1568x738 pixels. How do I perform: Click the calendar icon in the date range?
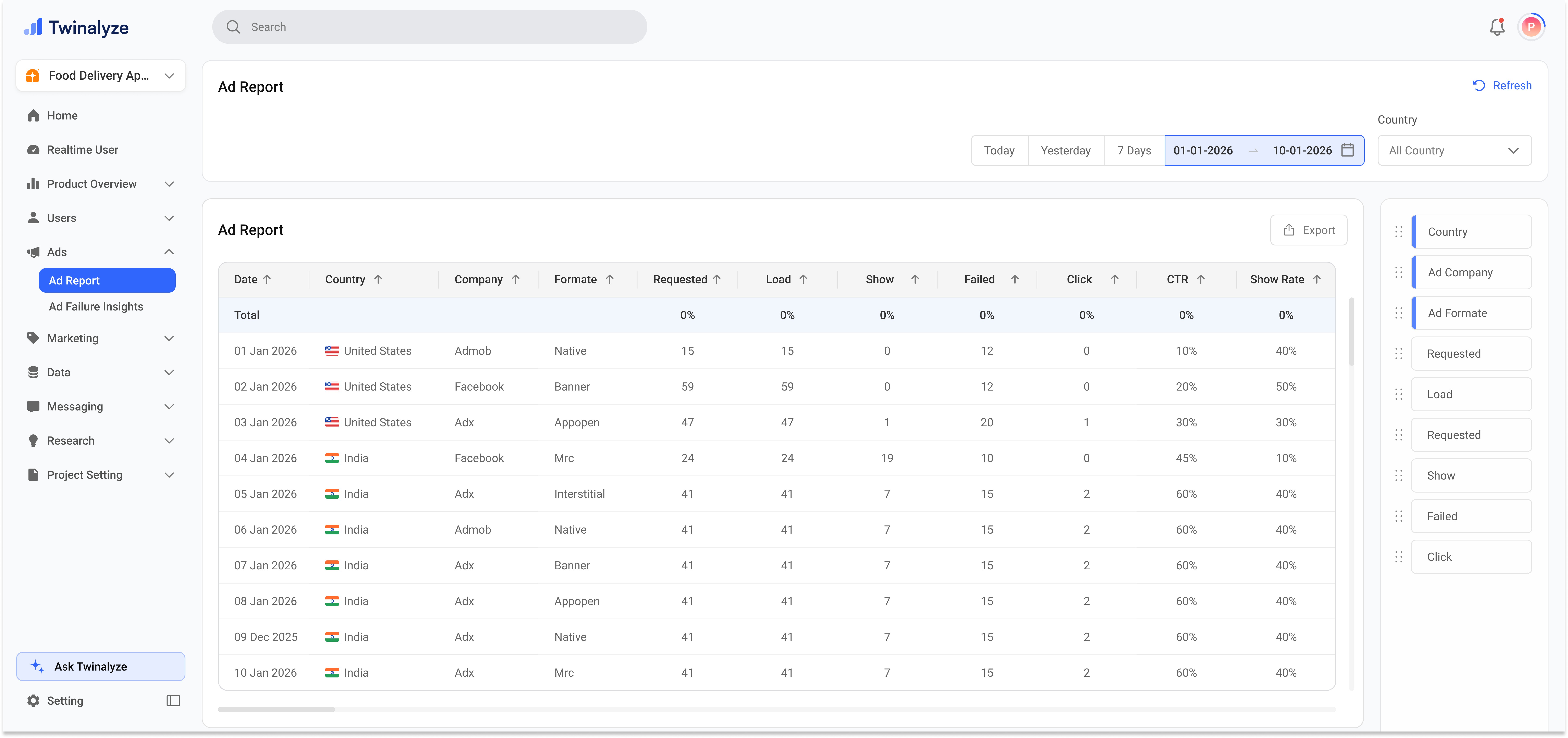click(x=1348, y=150)
